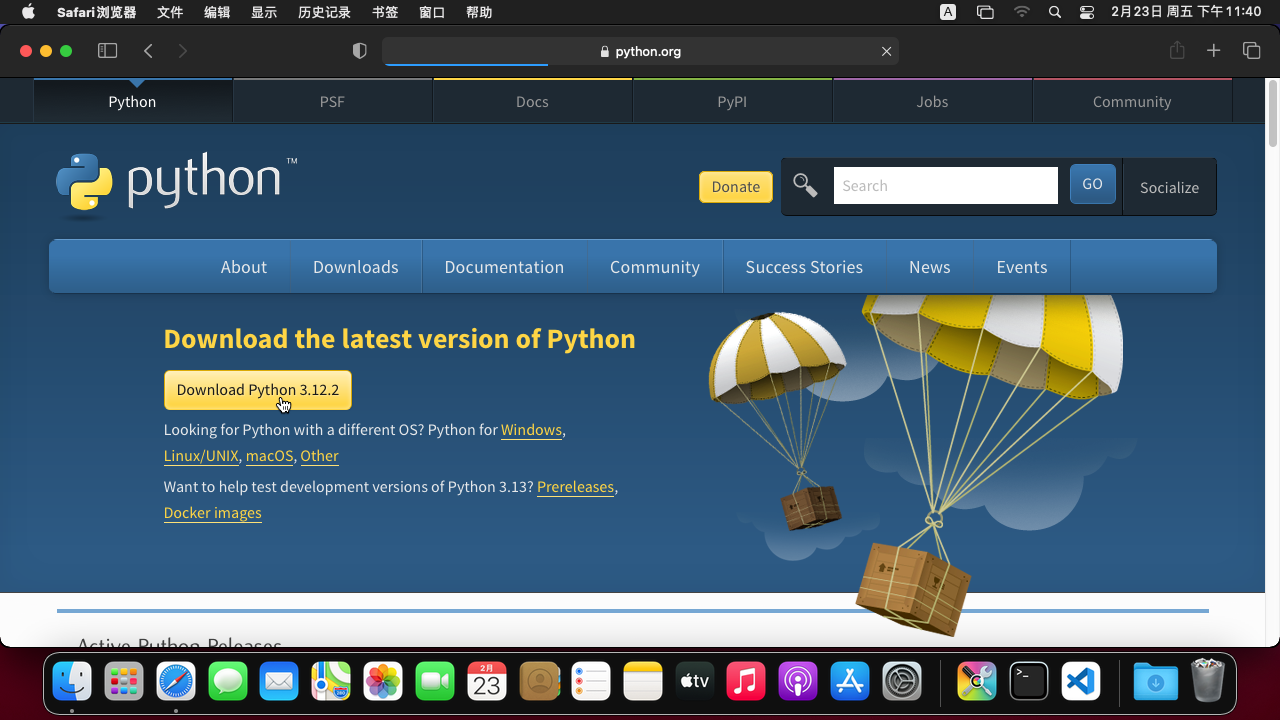This screenshot has height=720, width=1280.
Task: Open Calendar from the Dock
Action: click(487, 682)
